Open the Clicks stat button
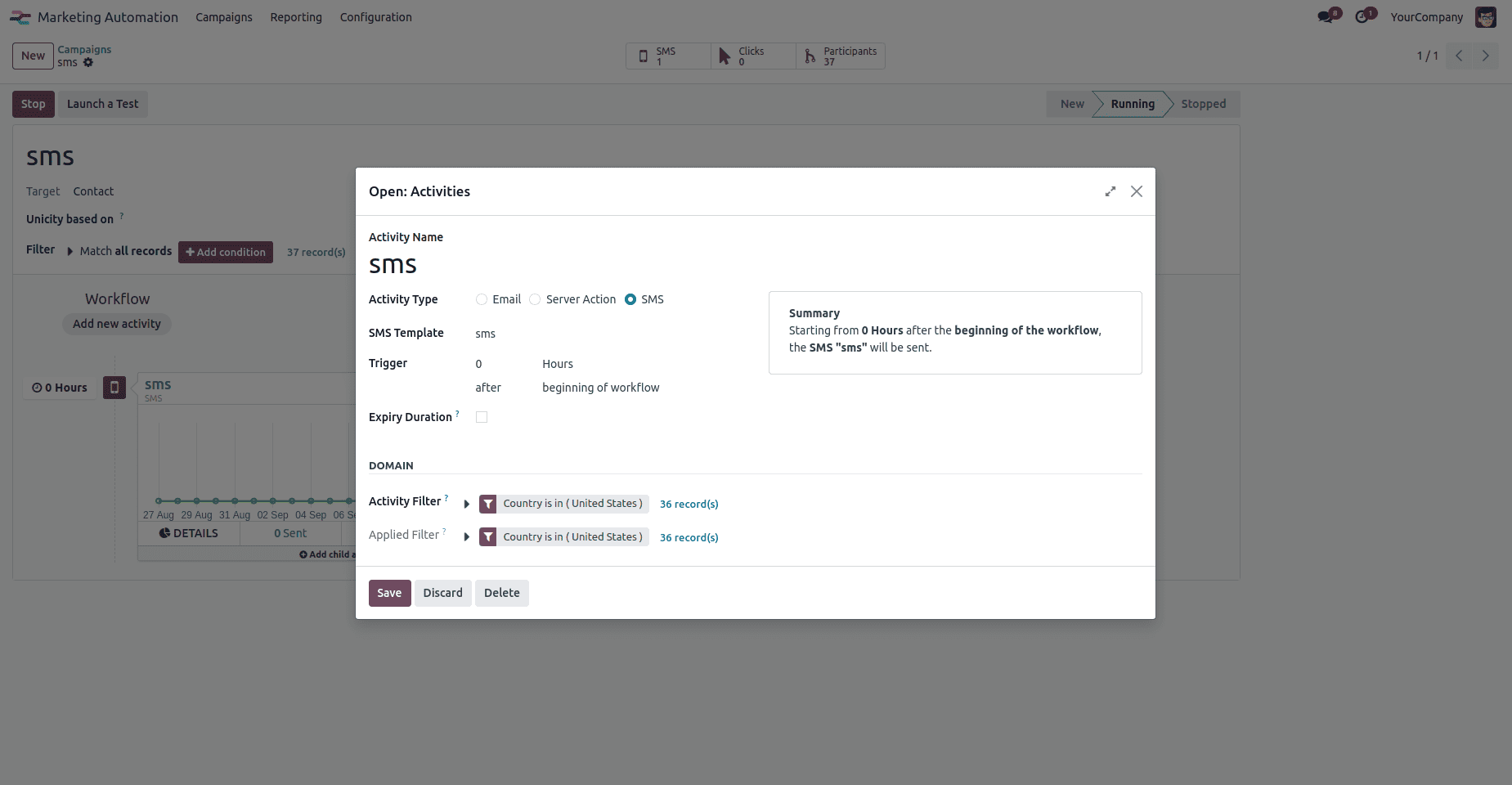The height and width of the screenshot is (785, 1512). pyautogui.click(x=753, y=56)
